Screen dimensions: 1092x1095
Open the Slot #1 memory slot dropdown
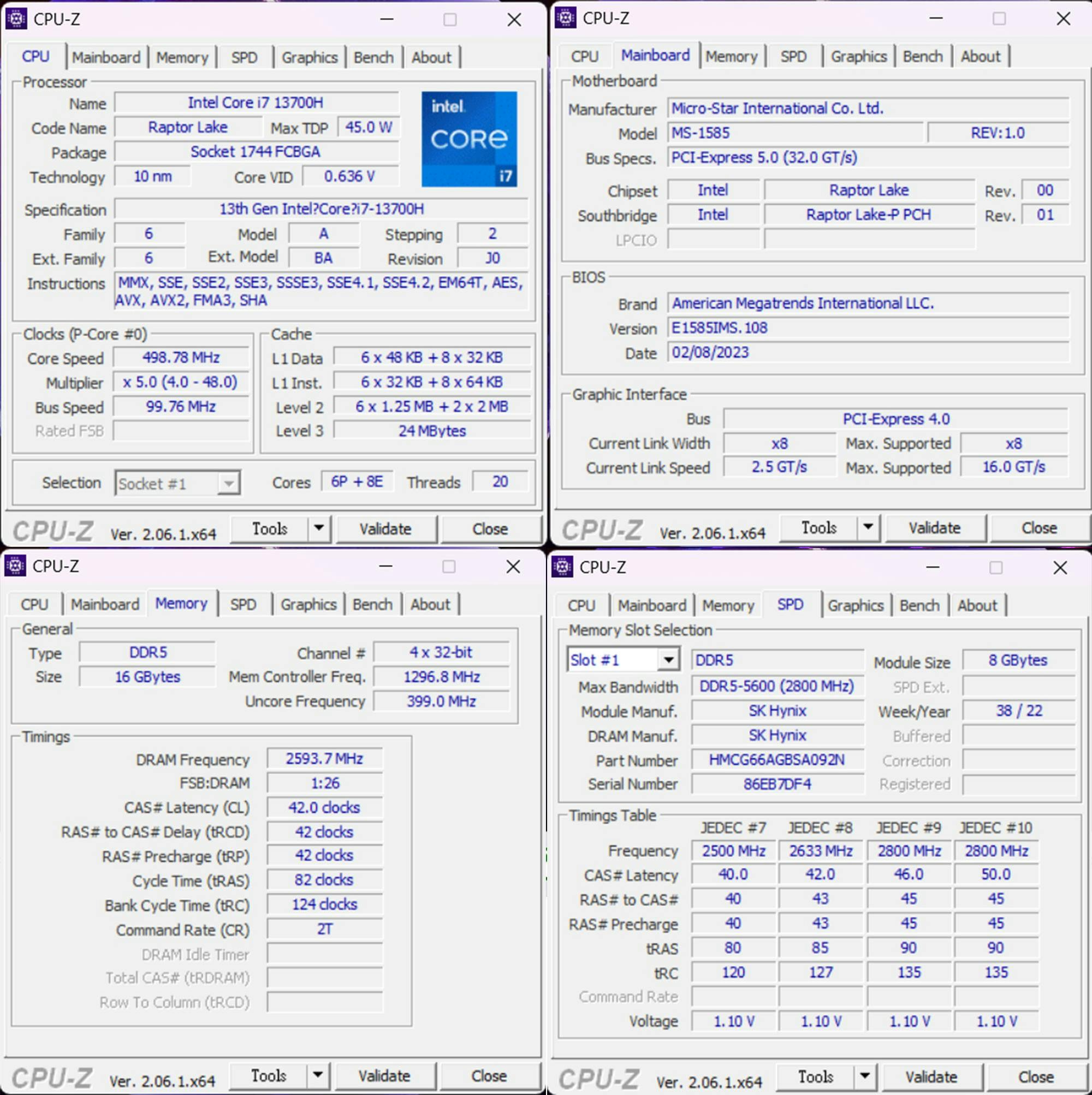point(623,660)
